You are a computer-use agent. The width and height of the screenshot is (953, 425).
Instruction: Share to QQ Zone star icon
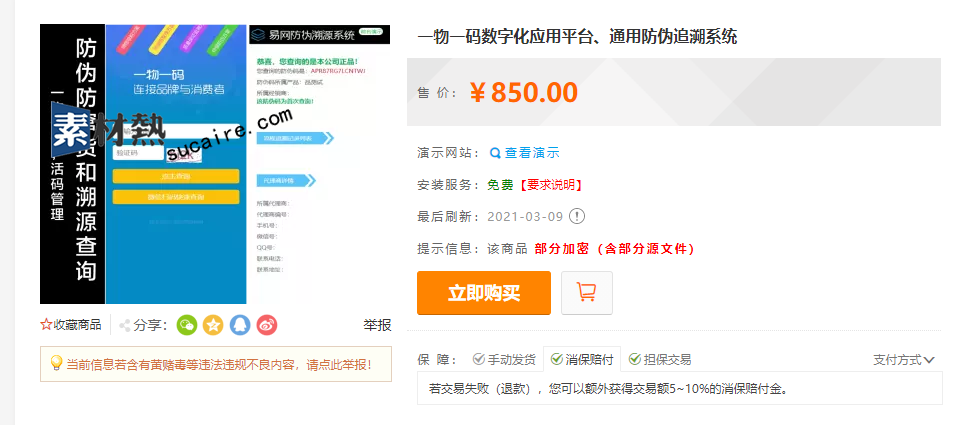pyautogui.click(x=213, y=325)
